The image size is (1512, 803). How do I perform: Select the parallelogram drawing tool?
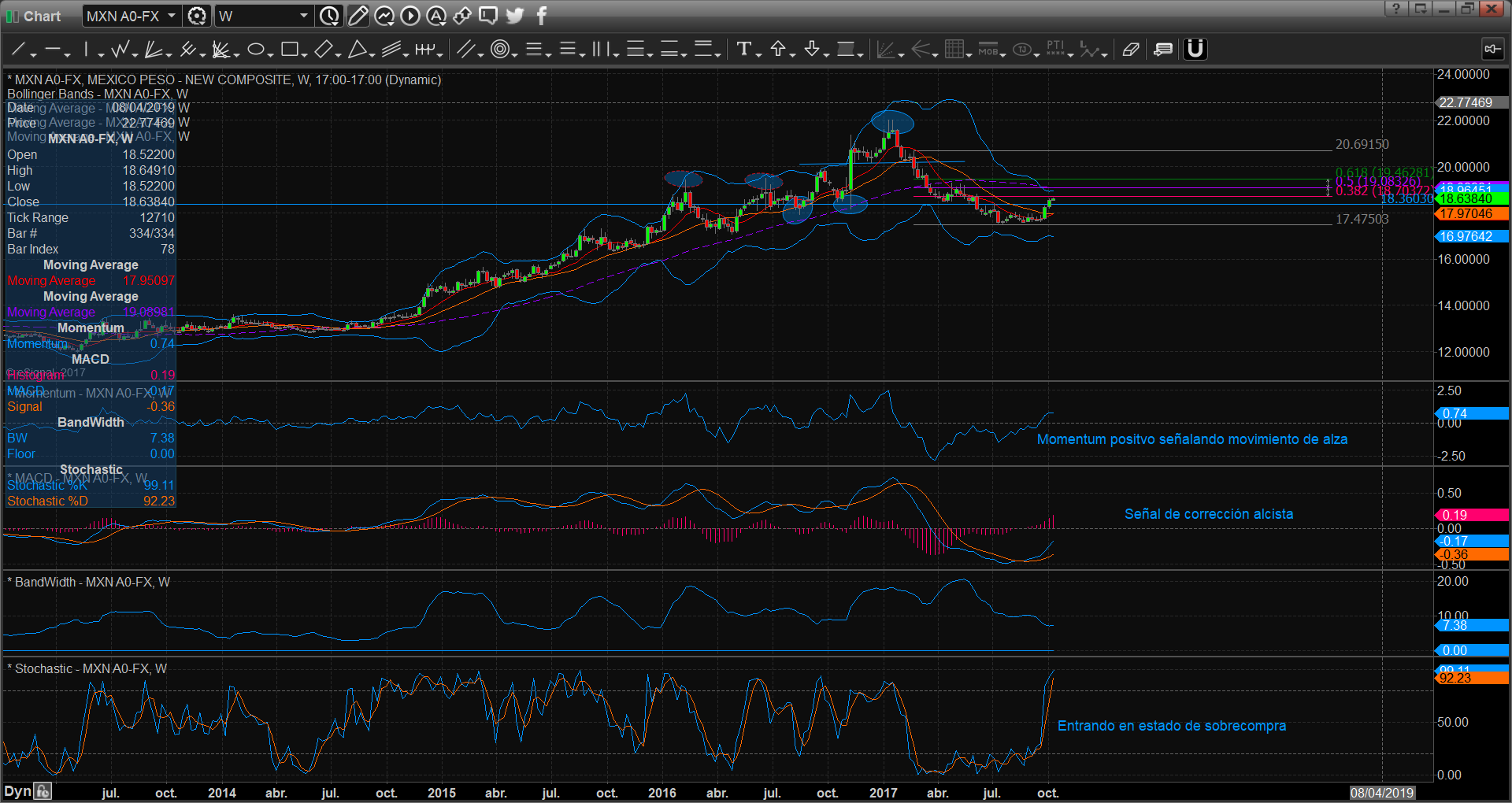323,50
